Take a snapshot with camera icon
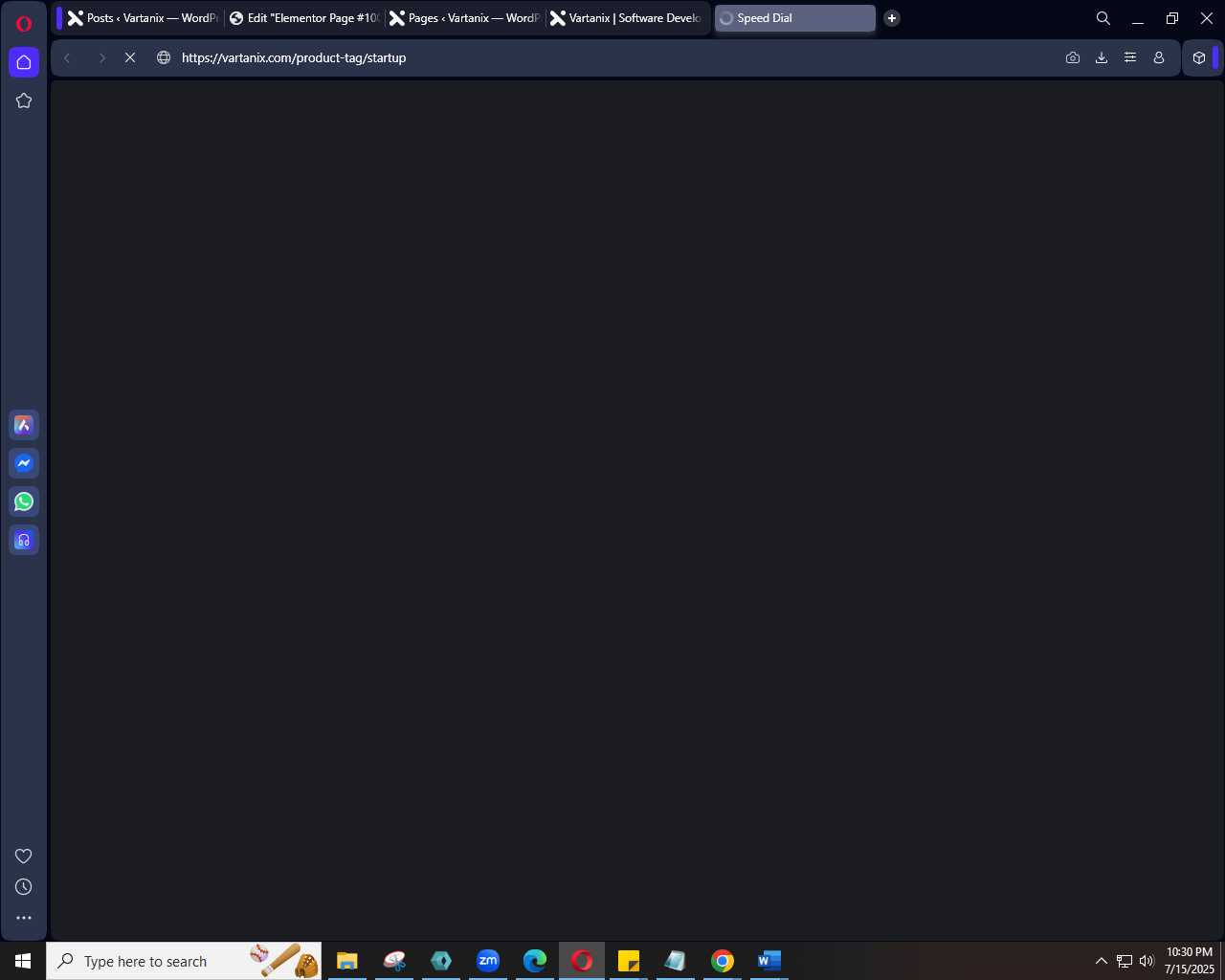 point(1073,57)
